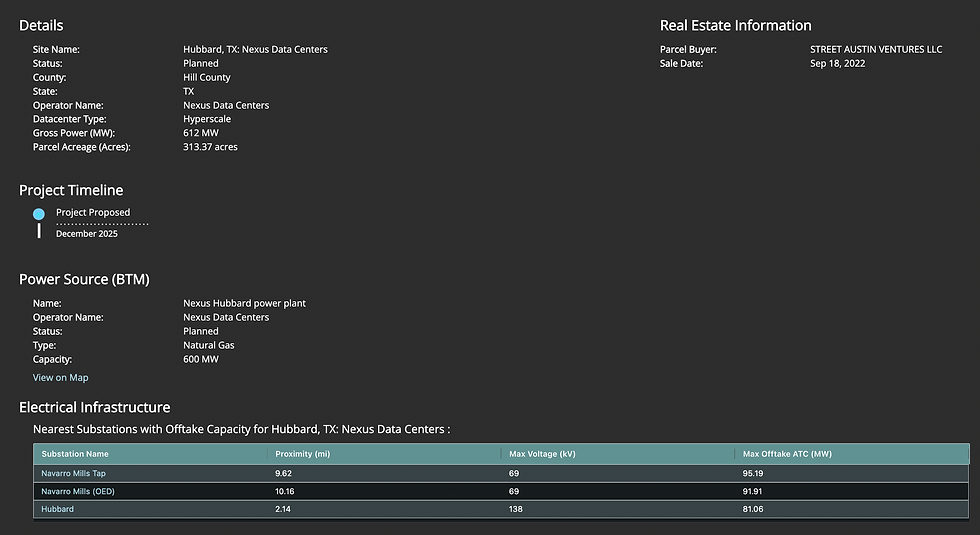Select the December 2025 timeline date
The image size is (980, 535).
(87, 234)
